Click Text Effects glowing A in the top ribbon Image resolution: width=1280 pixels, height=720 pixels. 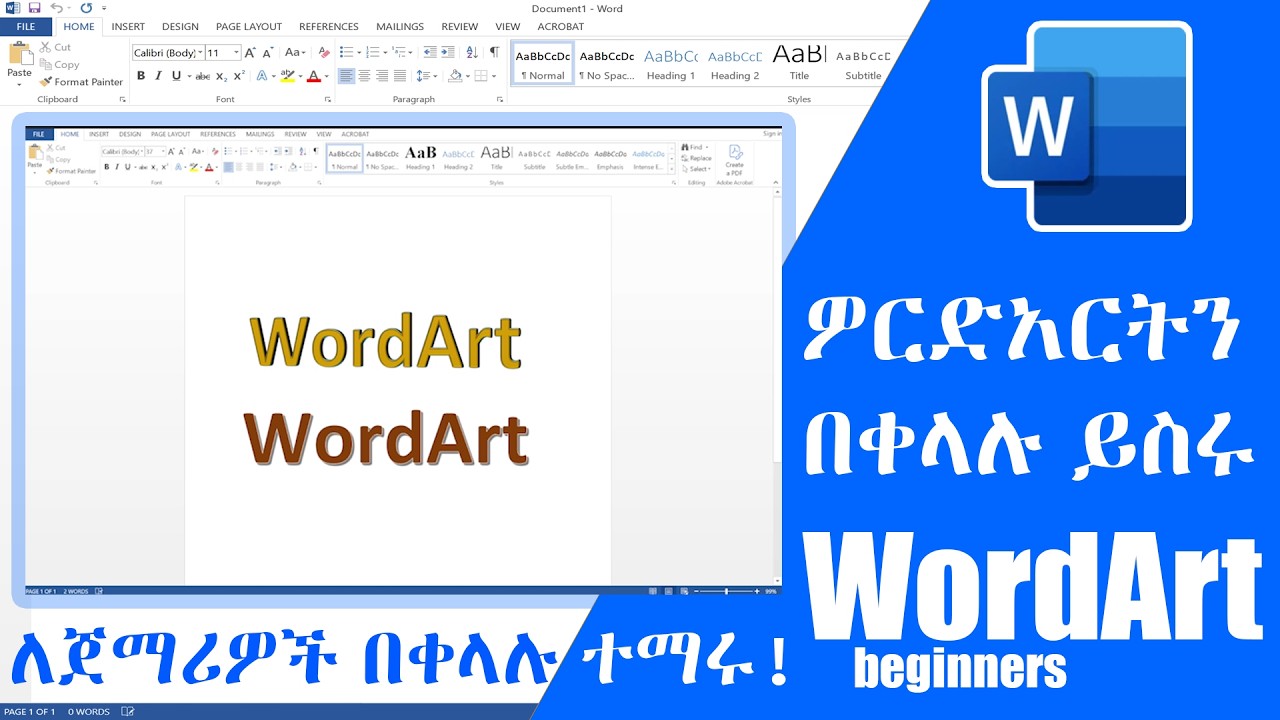(x=262, y=76)
